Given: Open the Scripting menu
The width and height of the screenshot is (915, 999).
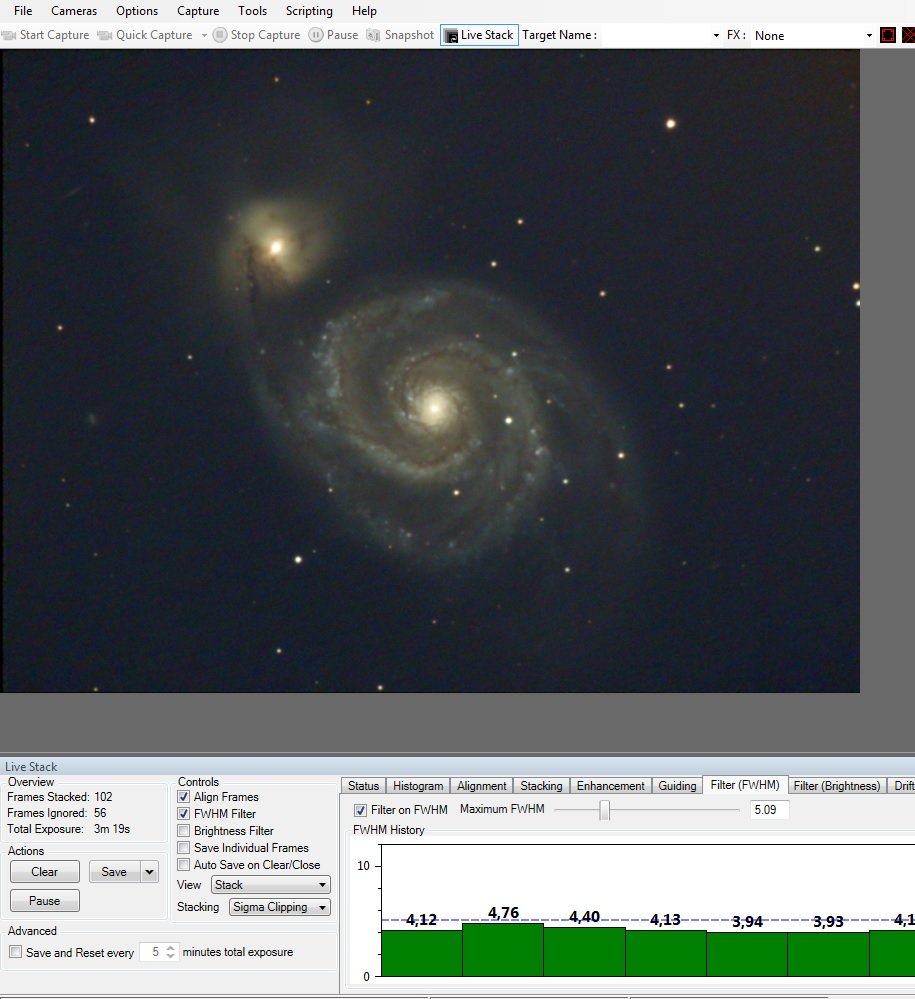Looking at the screenshot, I should pos(309,11).
